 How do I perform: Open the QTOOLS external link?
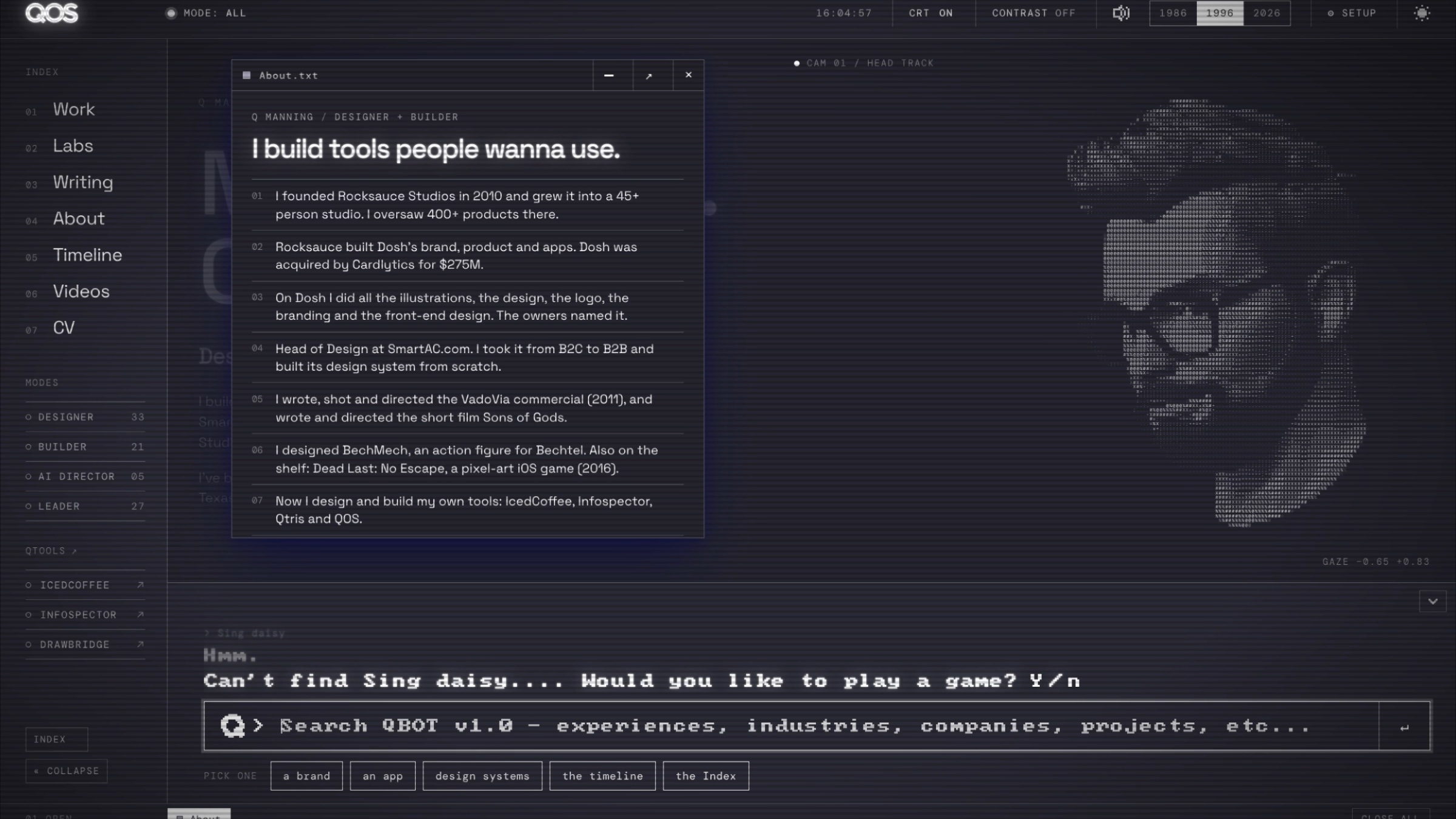click(51, 551)
